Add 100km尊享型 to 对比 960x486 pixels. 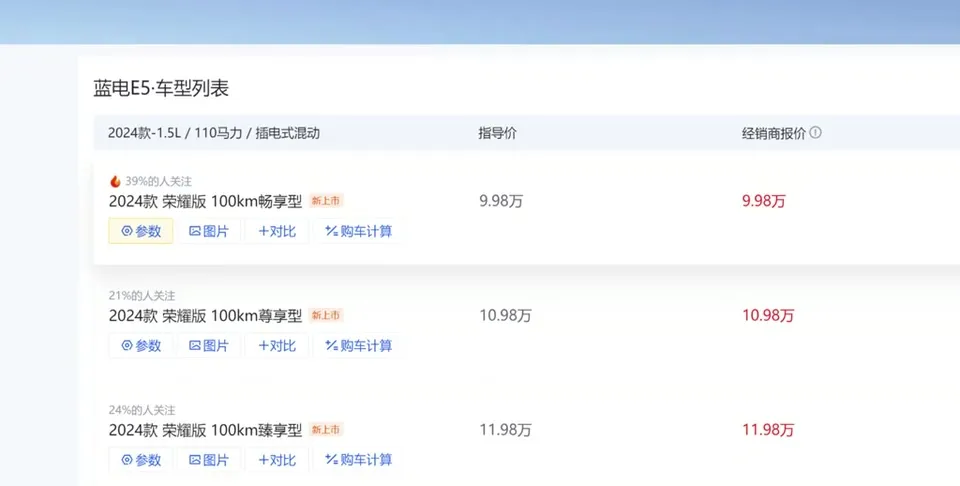[277, 345]
